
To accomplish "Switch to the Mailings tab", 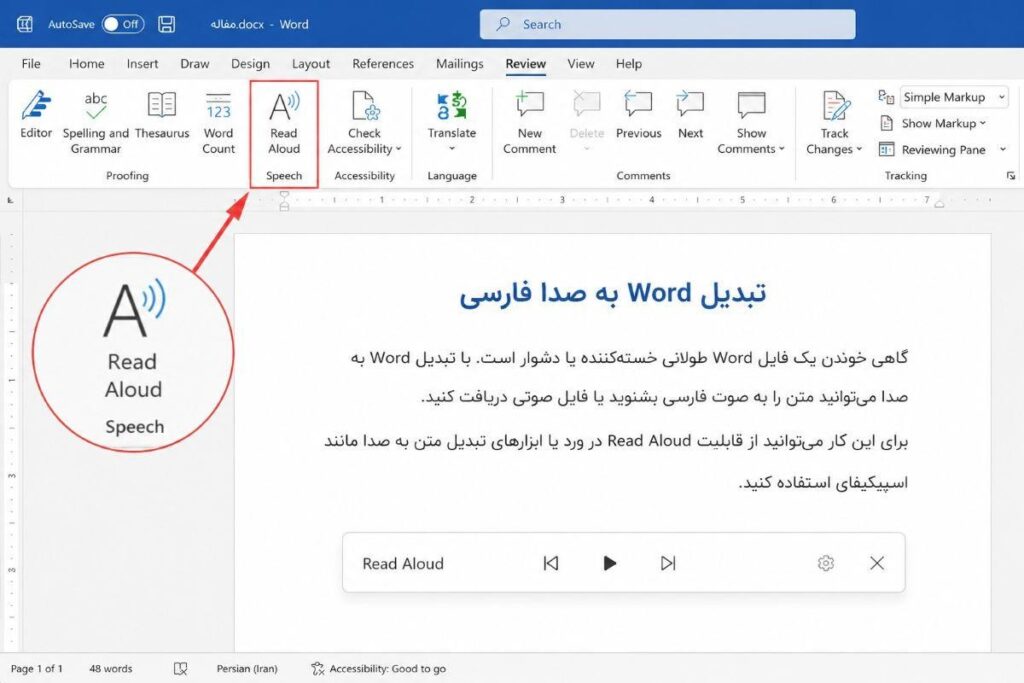I will pos(460,63).
